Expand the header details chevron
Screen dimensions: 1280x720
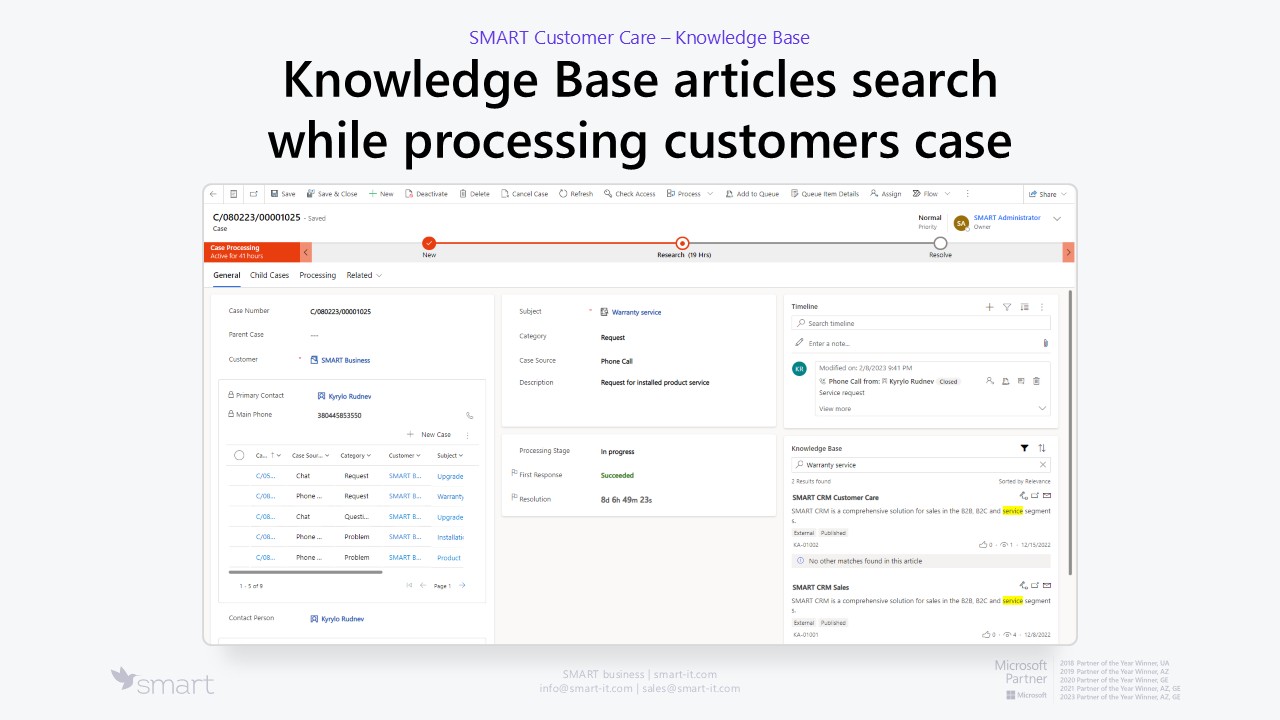click(1057, 219)
